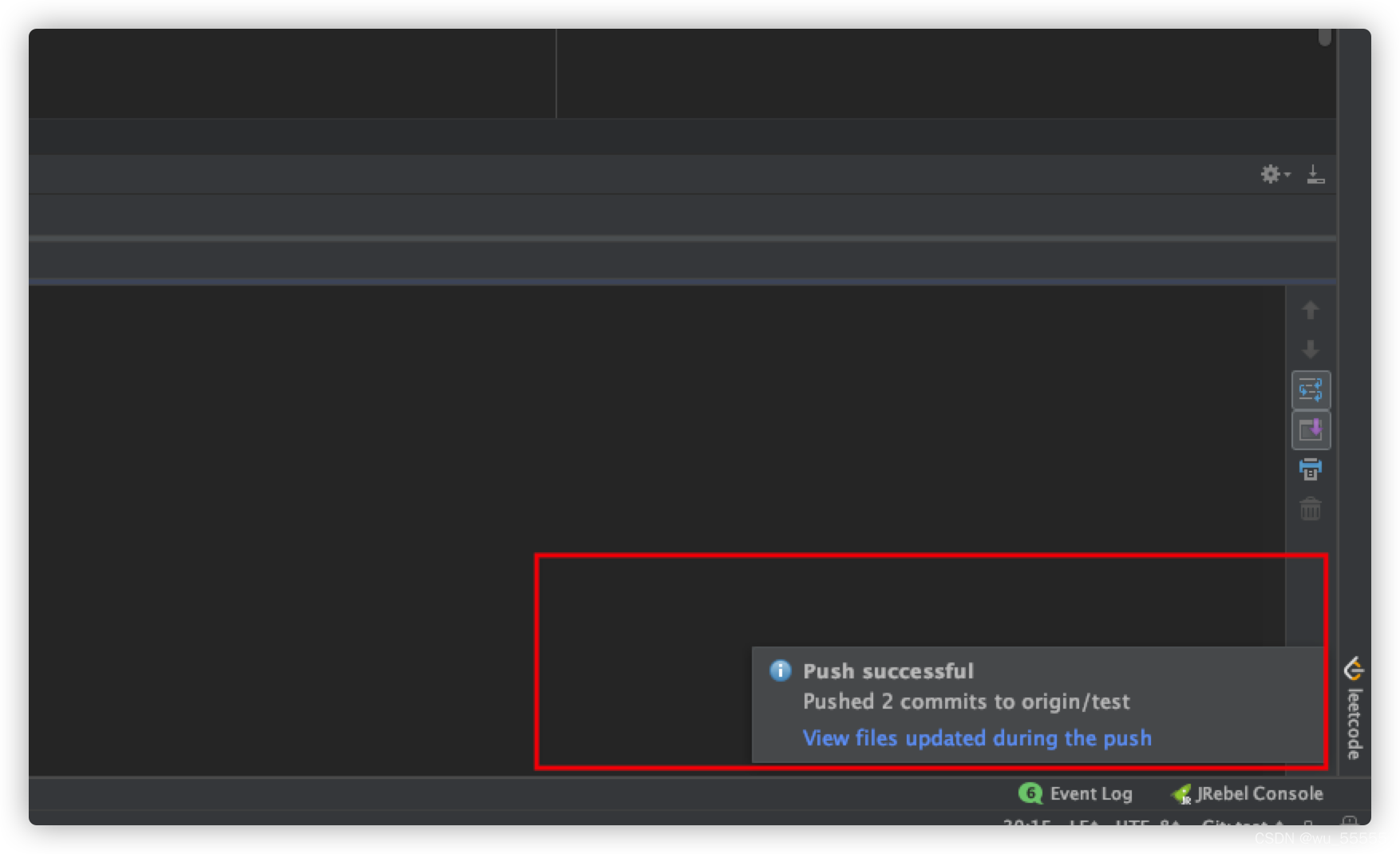
Task: Click the hide panel download-arrow icon
Action: click(x=1315, y=174)
